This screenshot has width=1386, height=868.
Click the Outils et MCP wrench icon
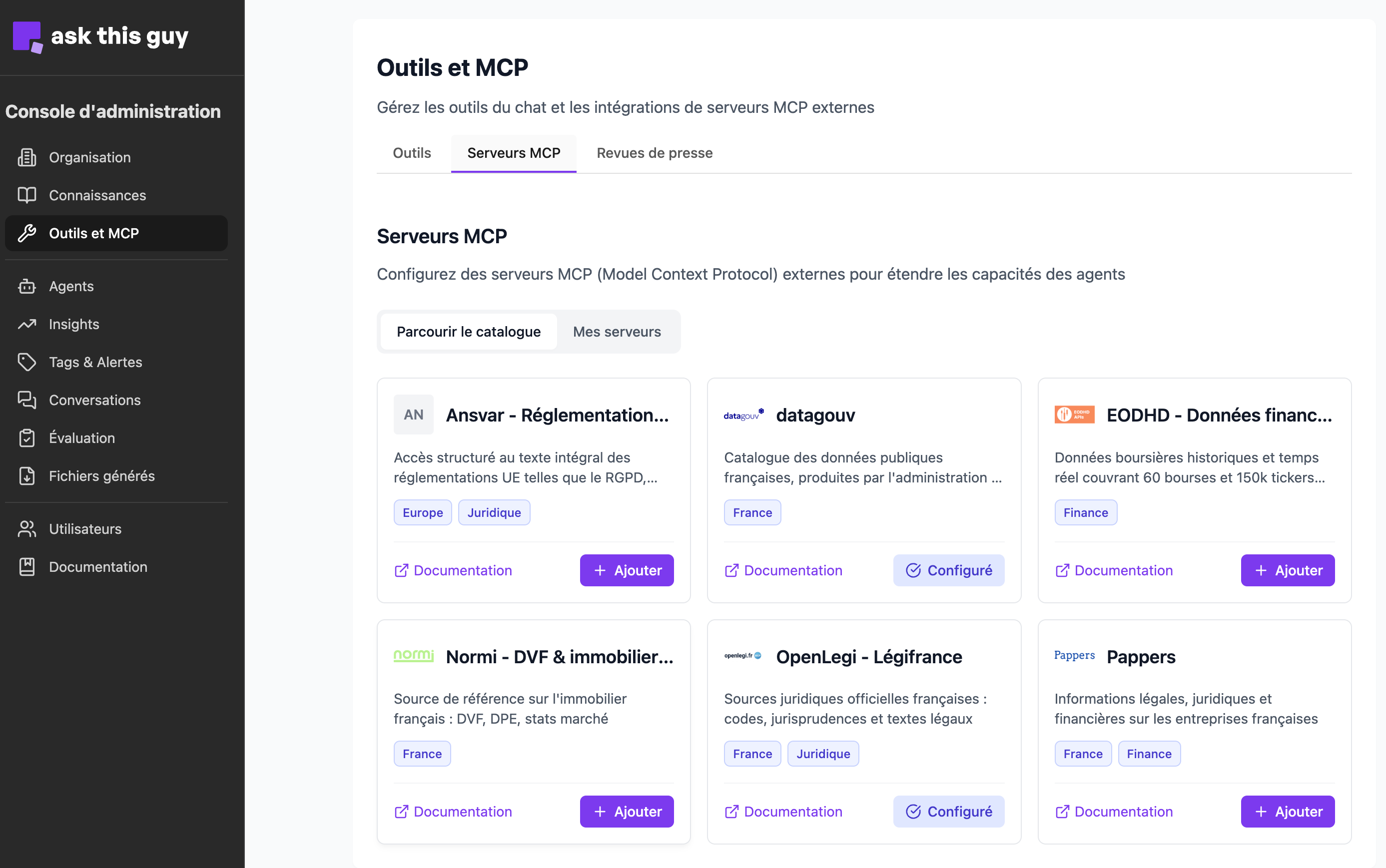point(27,233)
